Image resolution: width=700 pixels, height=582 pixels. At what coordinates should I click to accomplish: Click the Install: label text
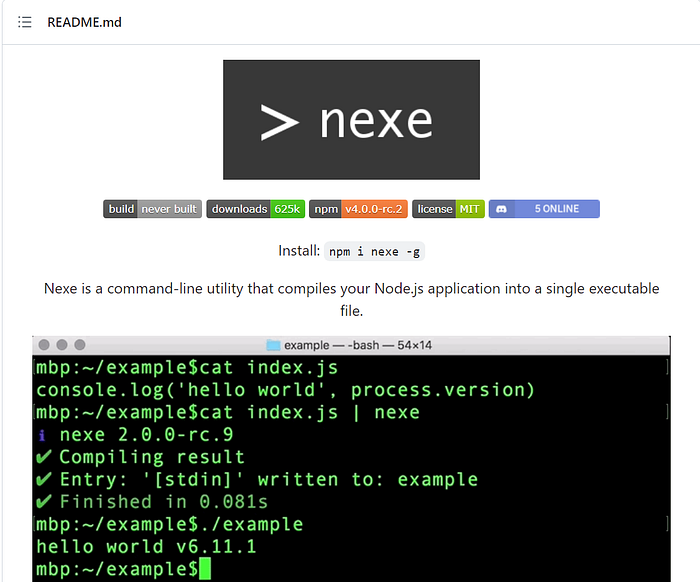click(299, 251)
